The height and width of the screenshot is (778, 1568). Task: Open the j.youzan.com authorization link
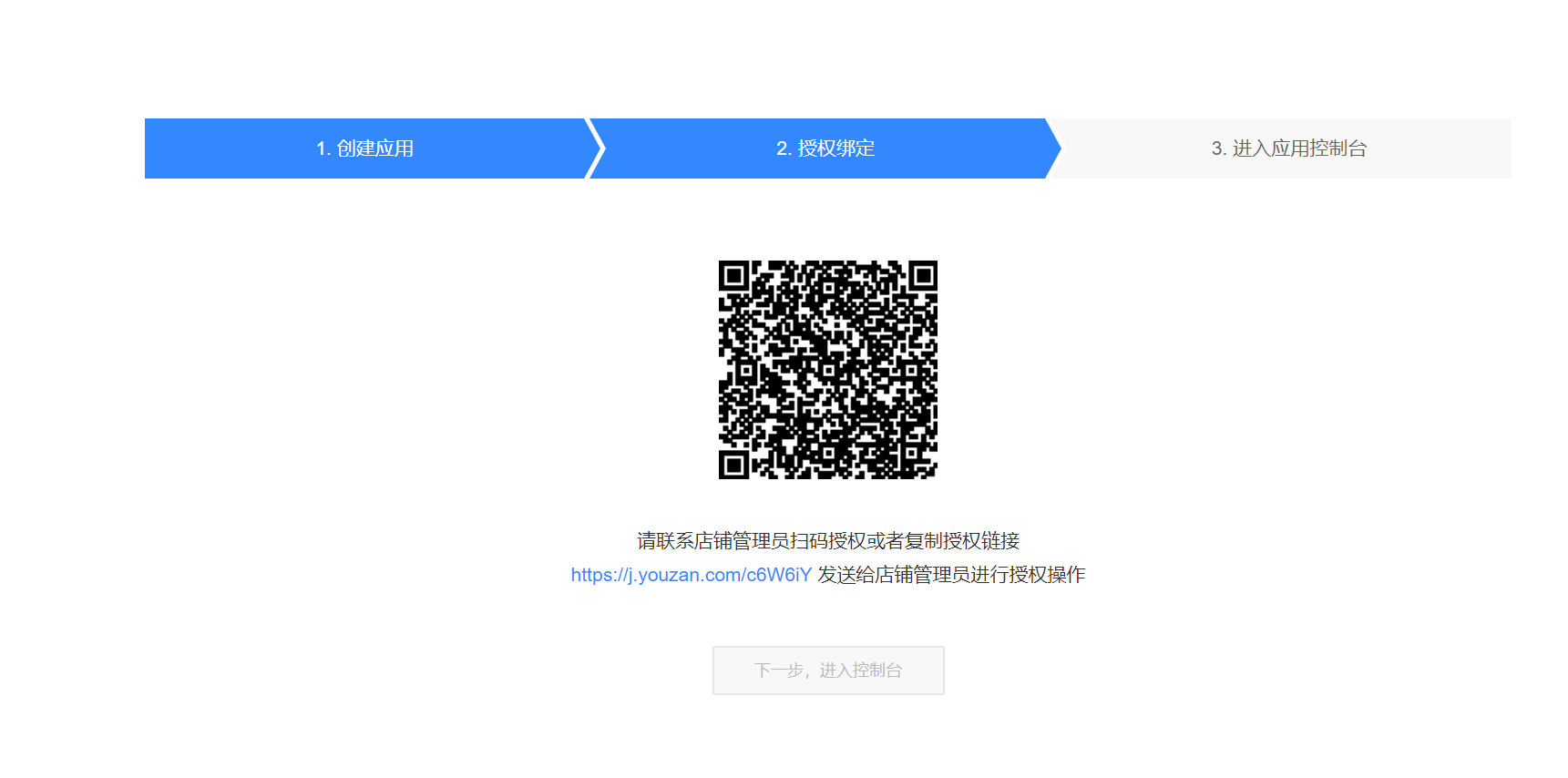coord(691,575)
